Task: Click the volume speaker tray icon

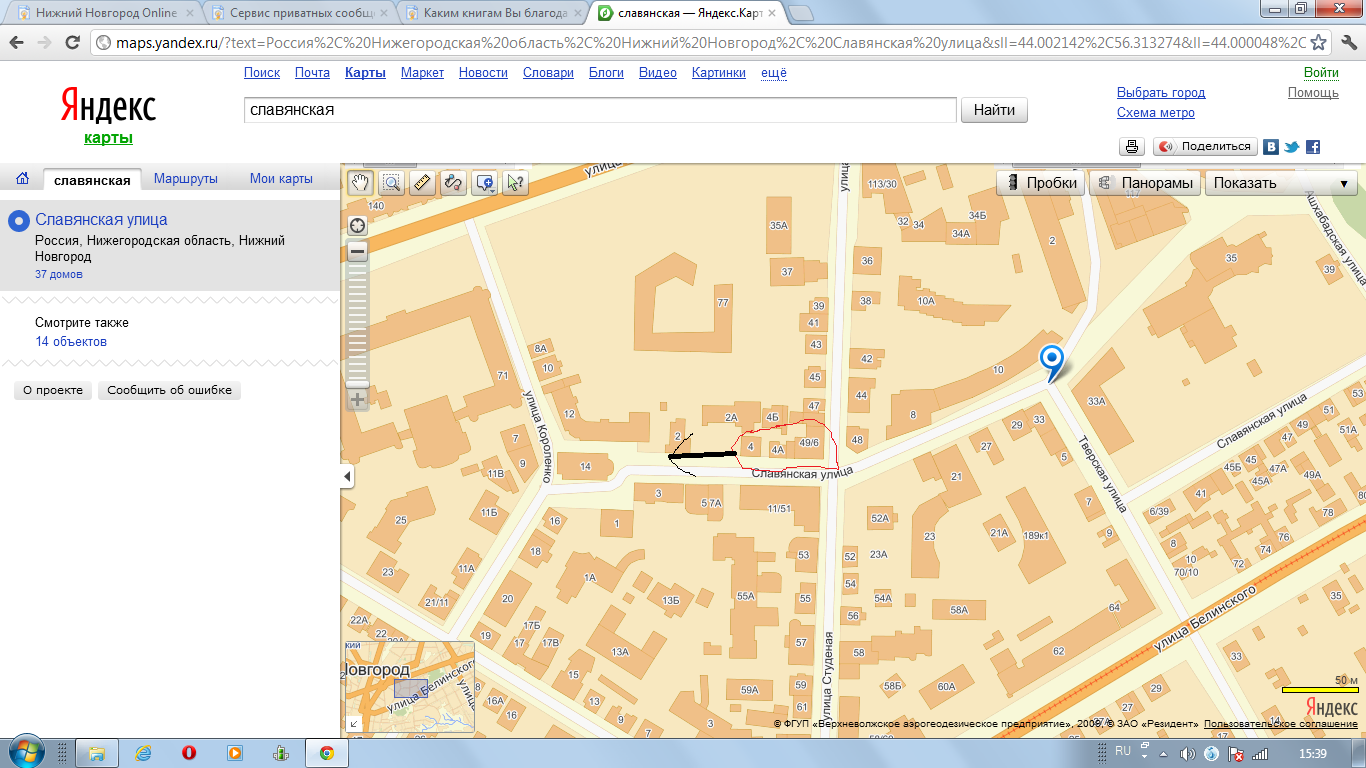Action: pyautogui.click(x=1187, y=753)
